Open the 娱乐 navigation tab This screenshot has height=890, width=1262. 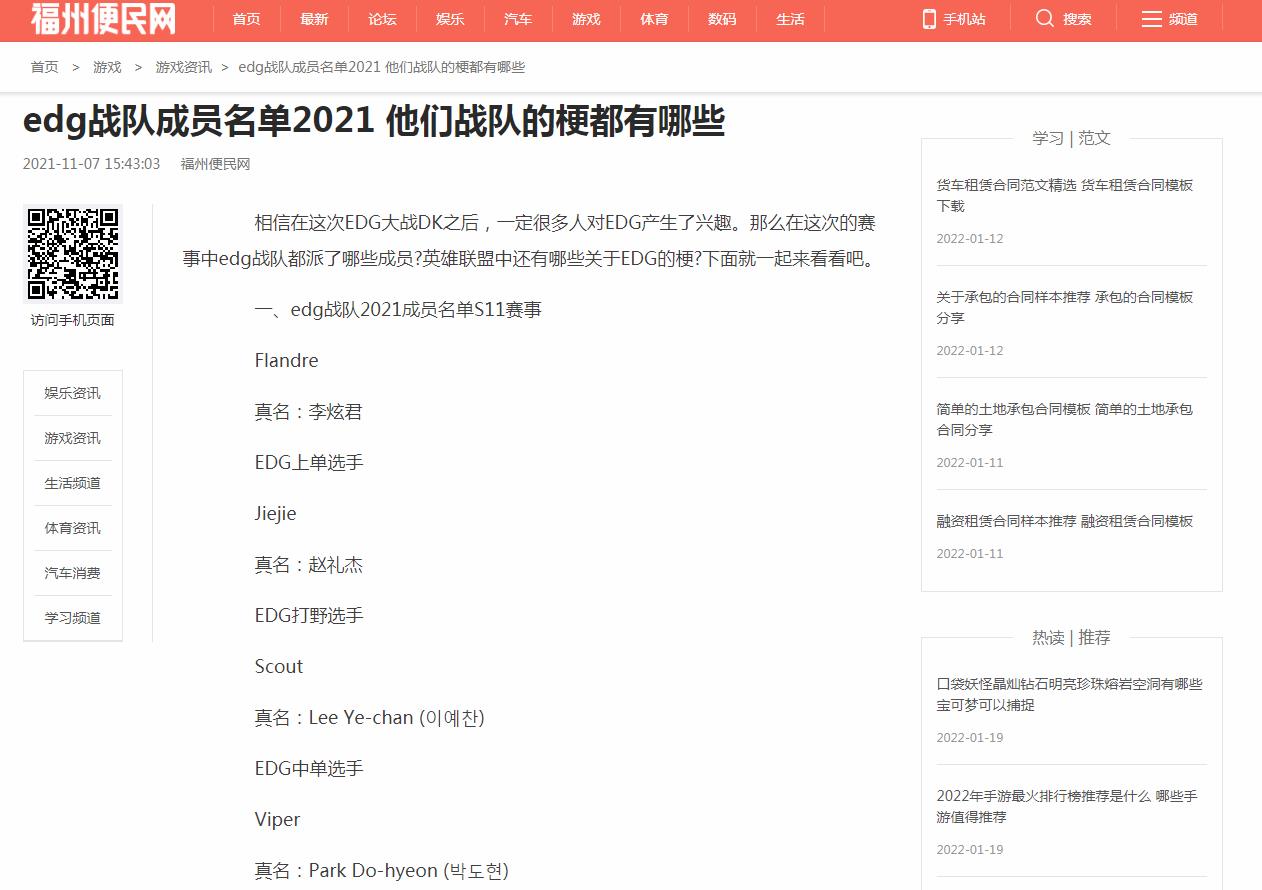(x=450, y=19)
